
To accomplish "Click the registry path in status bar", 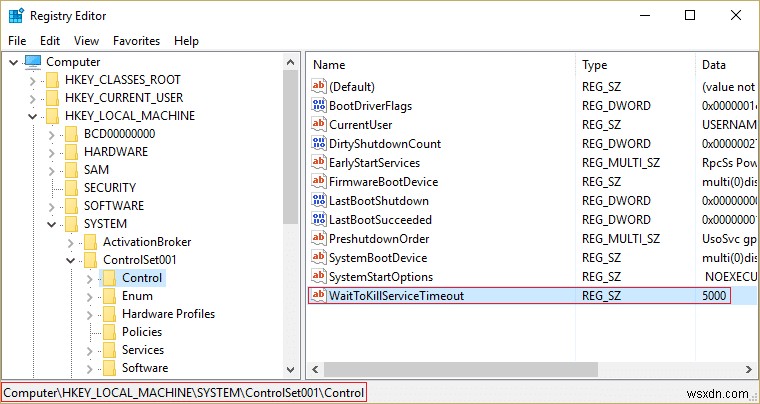I will (184, 392).
